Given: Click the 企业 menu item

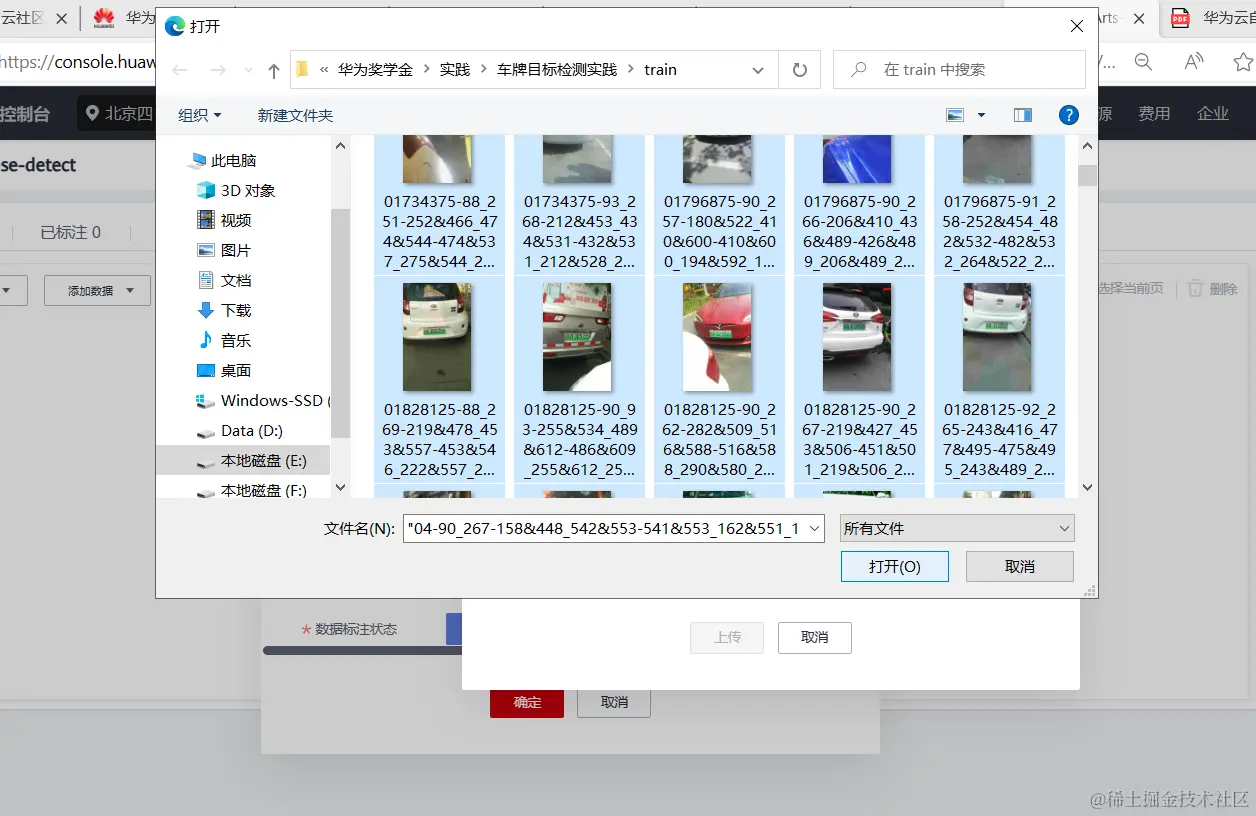Looking at the screenshot, I should 1213,113.
